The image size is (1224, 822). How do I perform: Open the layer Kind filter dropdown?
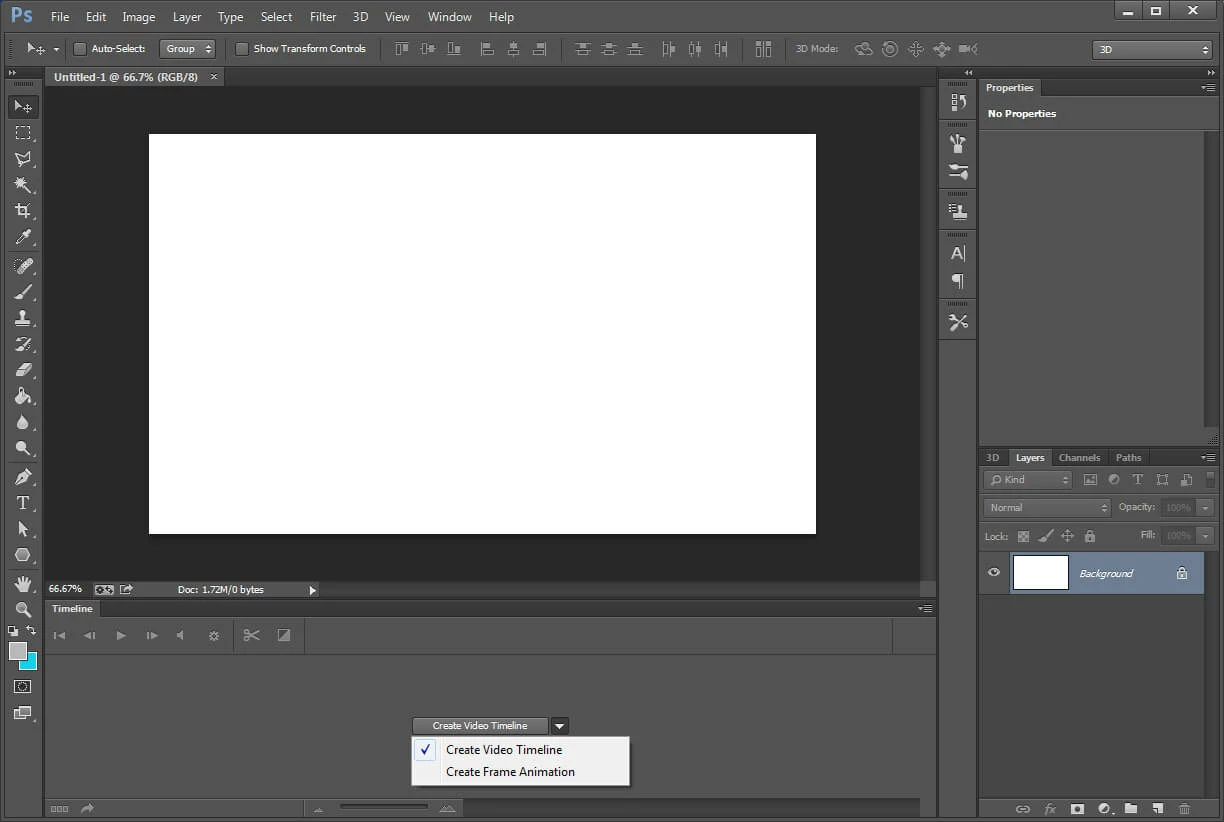(x=1028, y=480)
